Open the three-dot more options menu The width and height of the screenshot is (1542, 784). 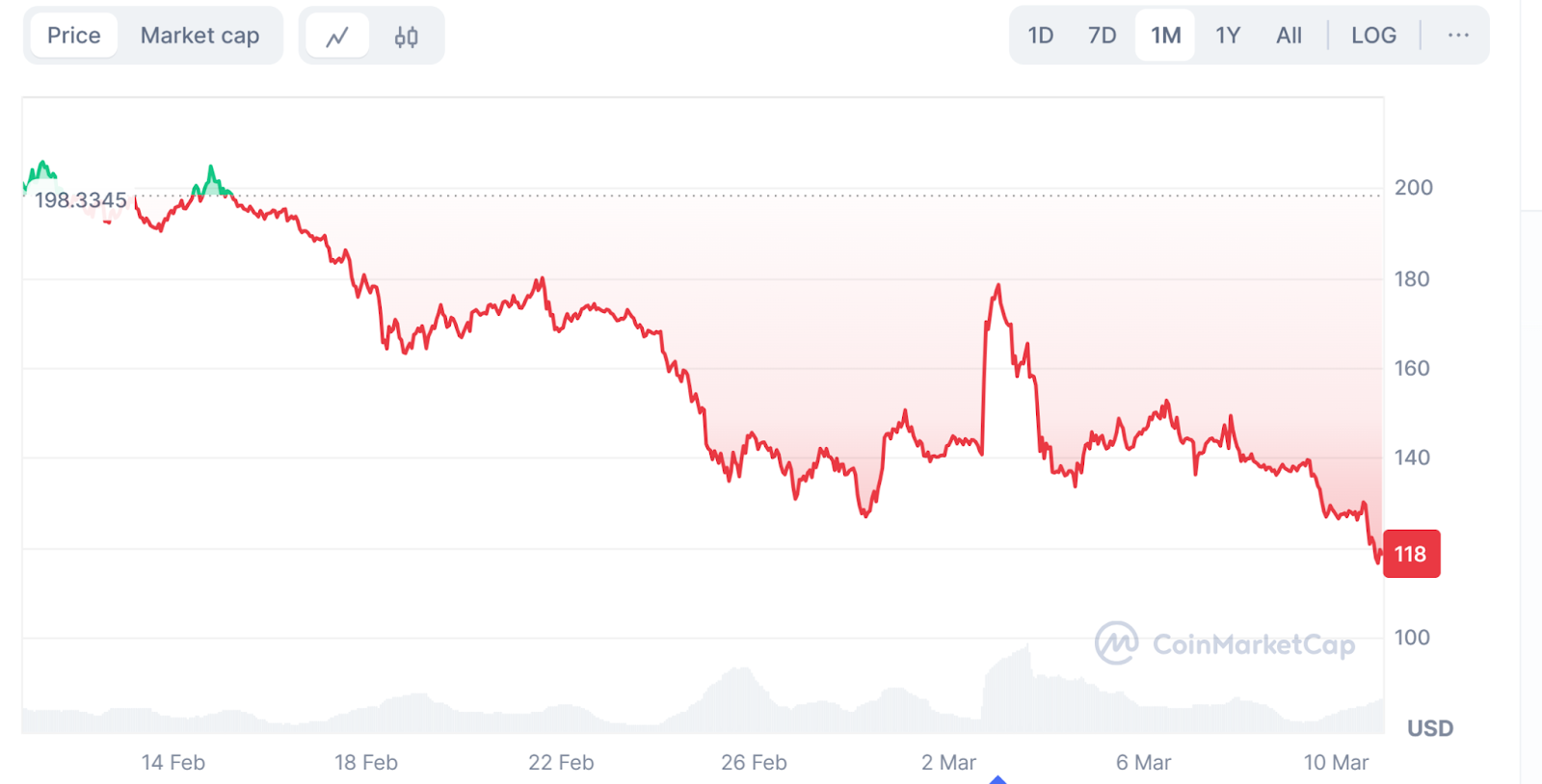[1458, 36]
